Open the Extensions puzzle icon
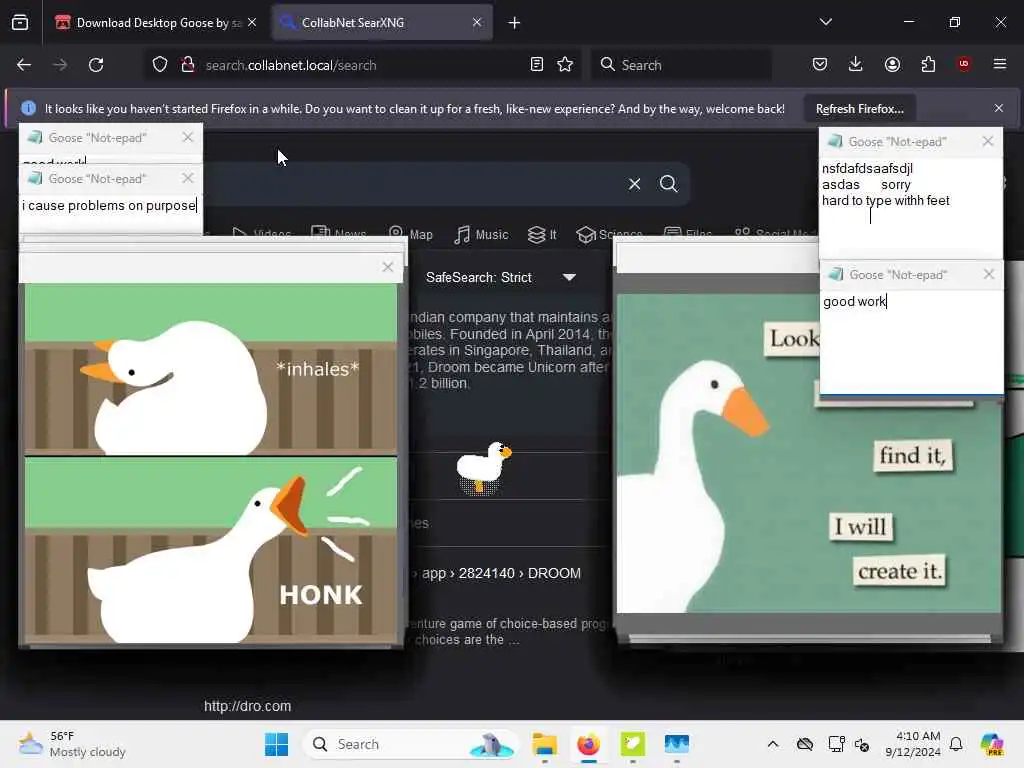Viewport: 1024px width, 768px height. pyautogui.click(x=928, y=65)
